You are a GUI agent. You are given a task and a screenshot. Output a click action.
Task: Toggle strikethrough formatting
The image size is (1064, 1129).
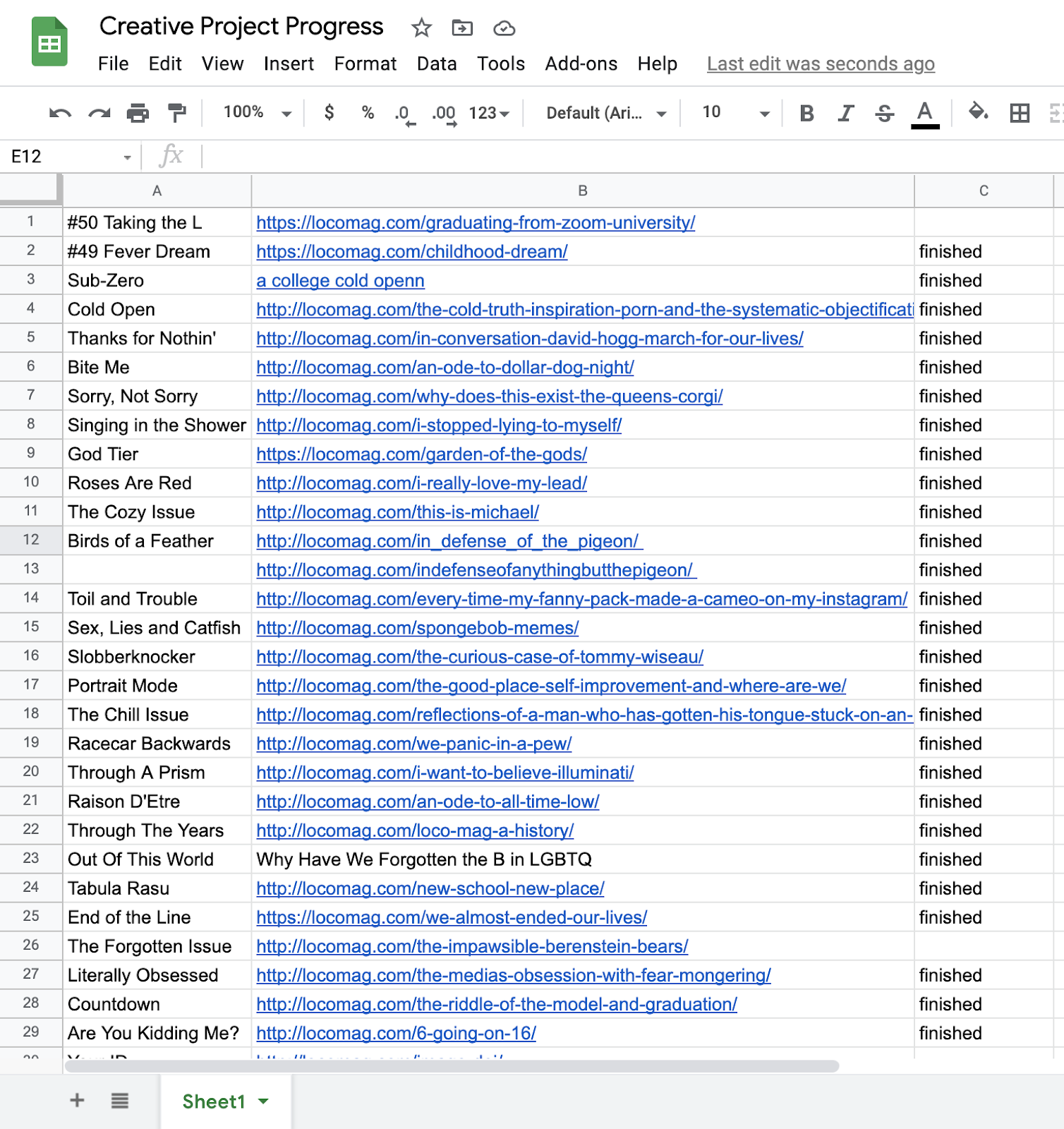click(884, 113)
